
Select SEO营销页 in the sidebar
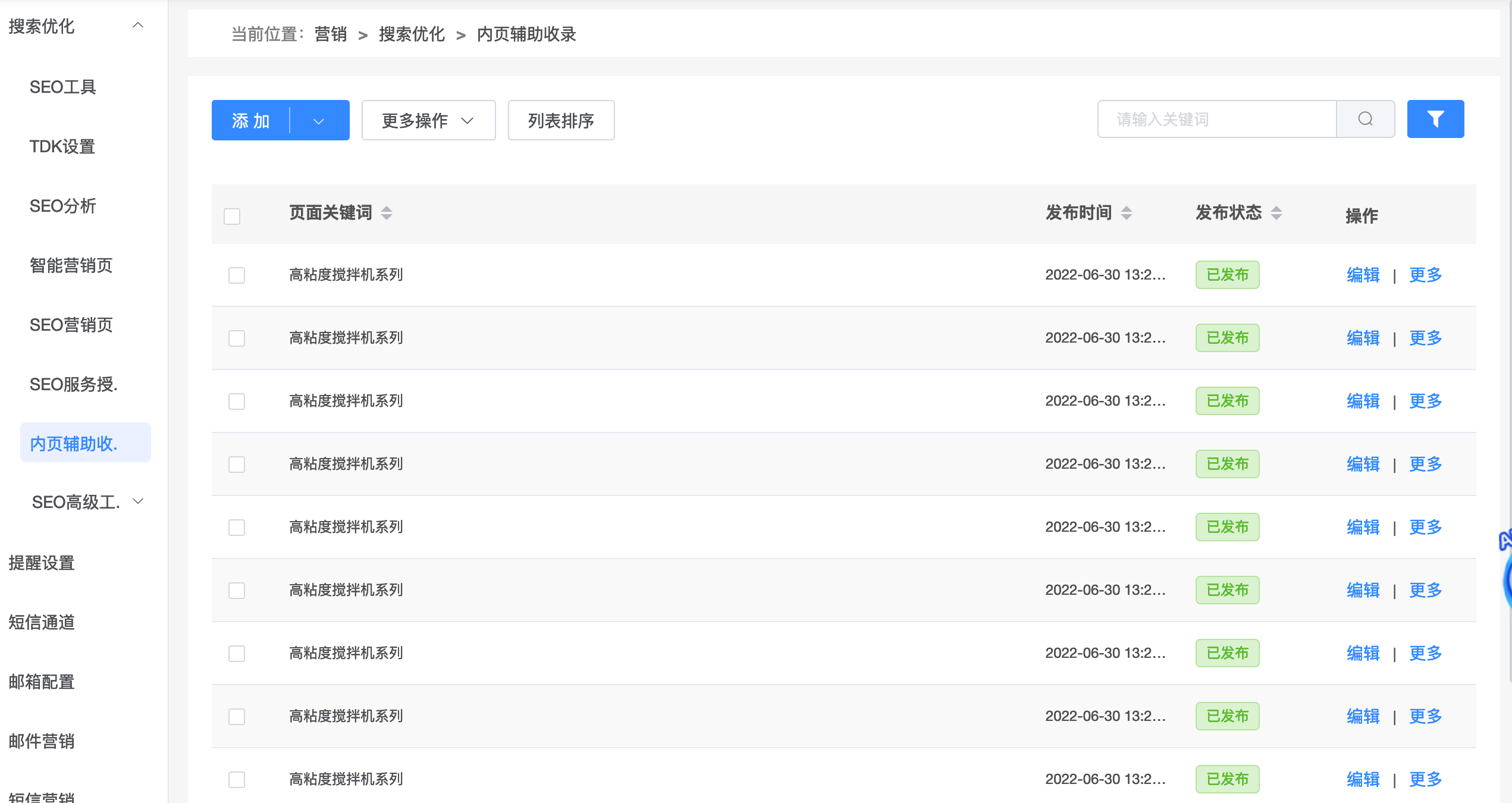click(71, 325)
